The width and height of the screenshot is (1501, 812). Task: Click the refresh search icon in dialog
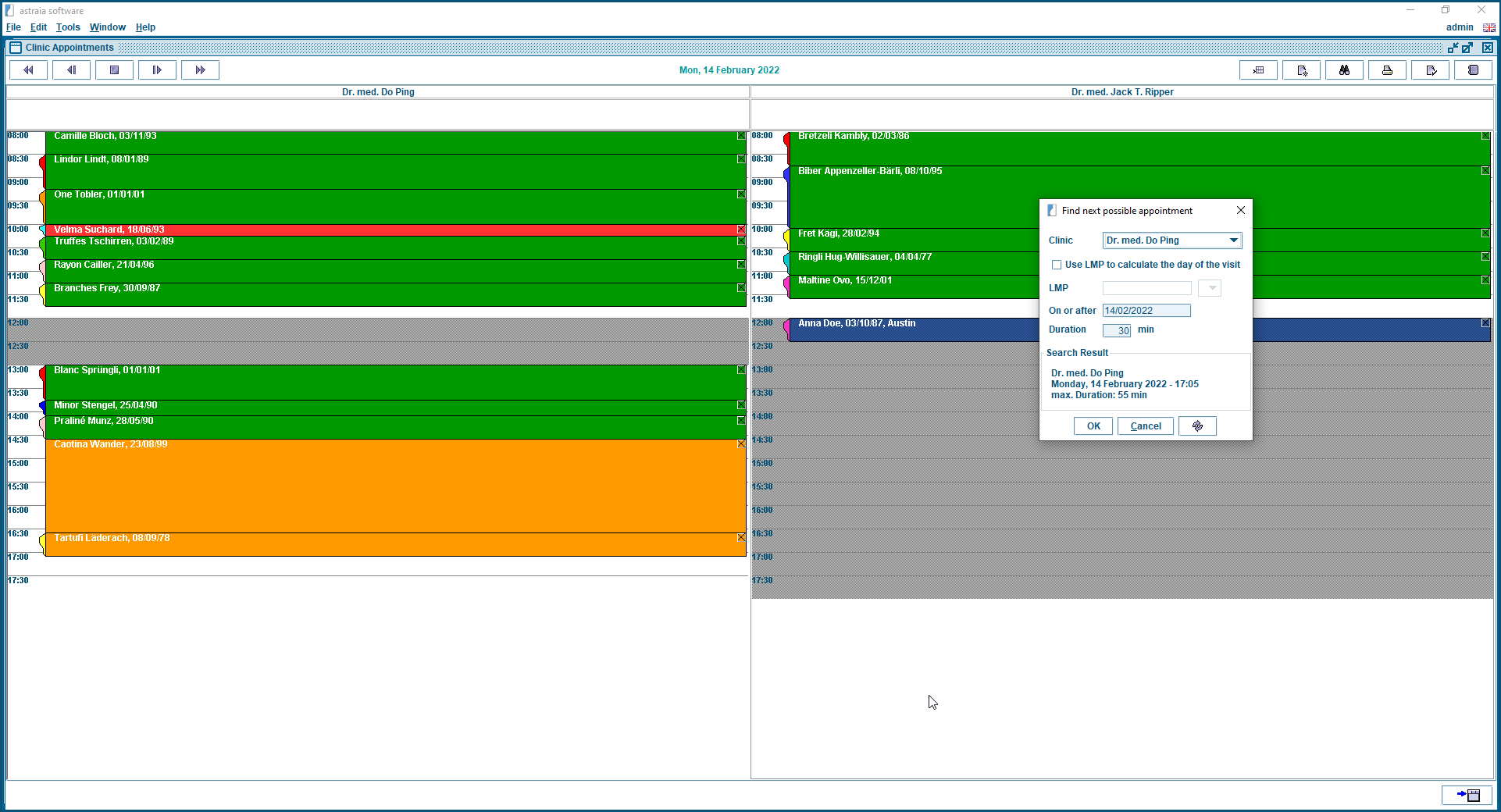[x=1197, y=426]
